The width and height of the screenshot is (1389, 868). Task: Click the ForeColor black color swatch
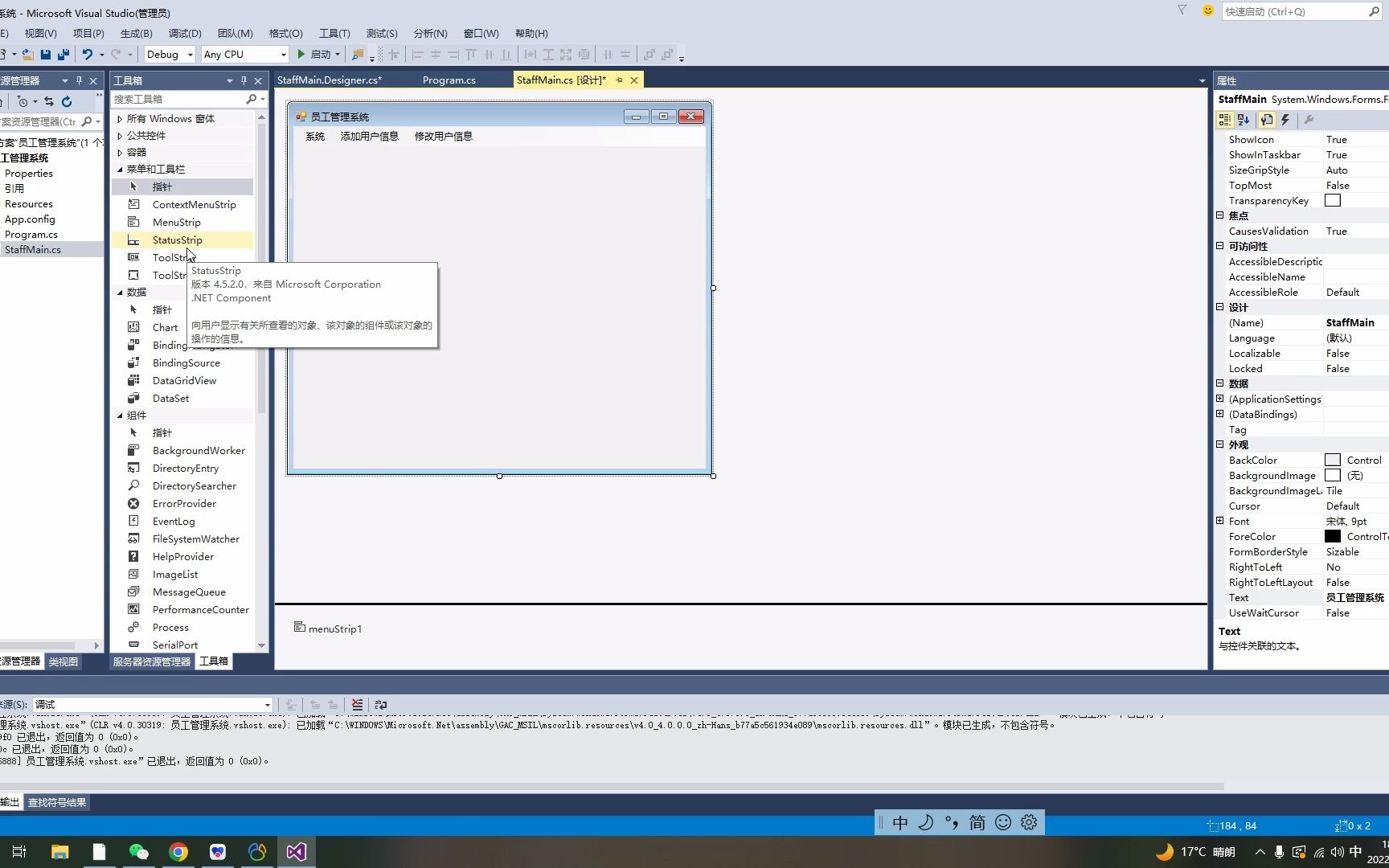click(x=1333, y=536)
